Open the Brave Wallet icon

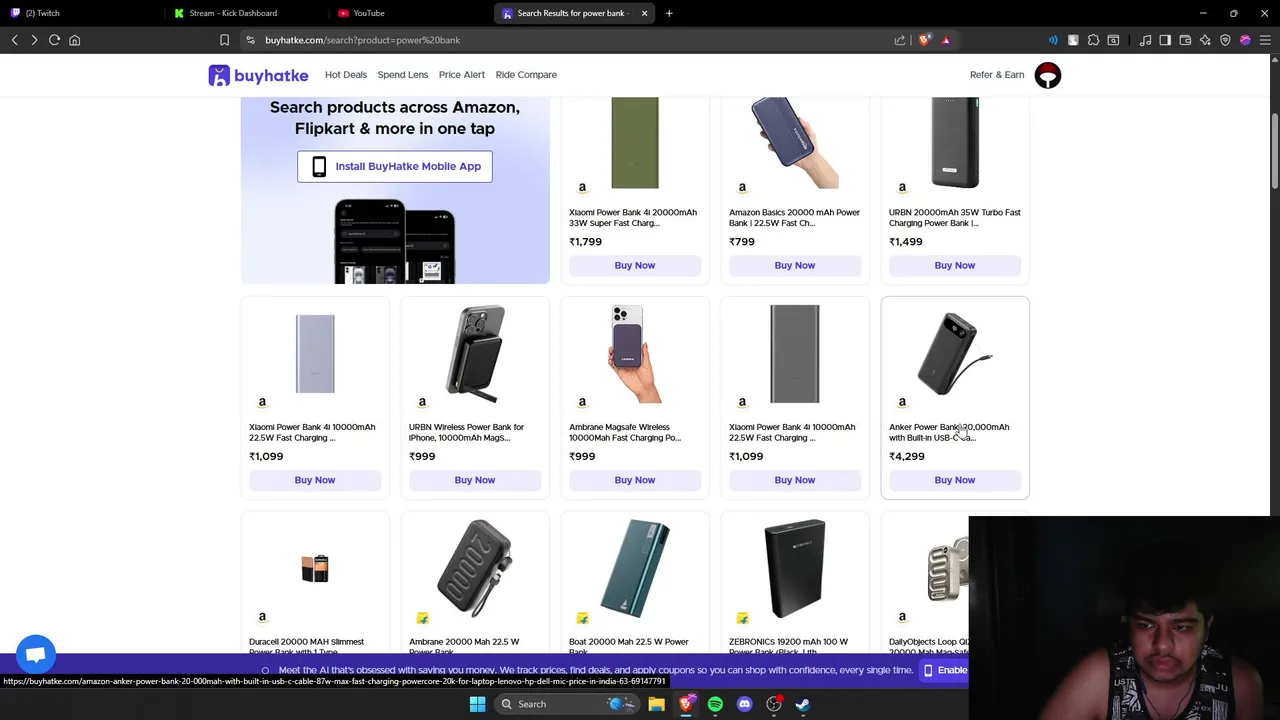tap(1185, 40)
